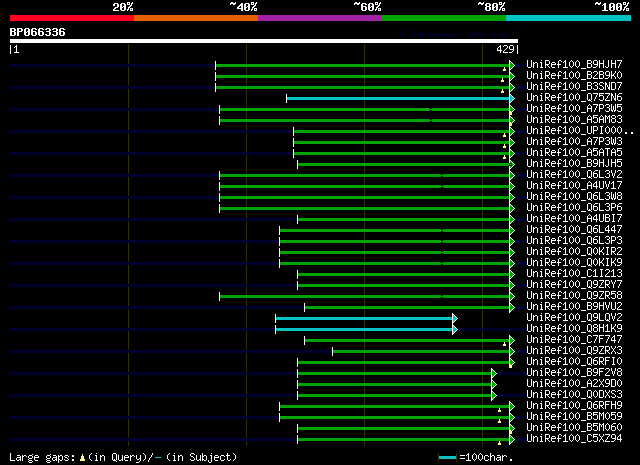Viewport: 640px width, 465px height.
Task: Open hit UniRef100_C5XZ94
Action: pos(574,439)
